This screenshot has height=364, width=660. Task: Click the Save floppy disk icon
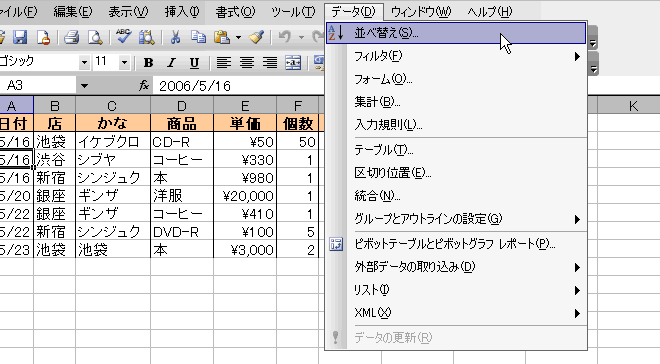[20, 37]
